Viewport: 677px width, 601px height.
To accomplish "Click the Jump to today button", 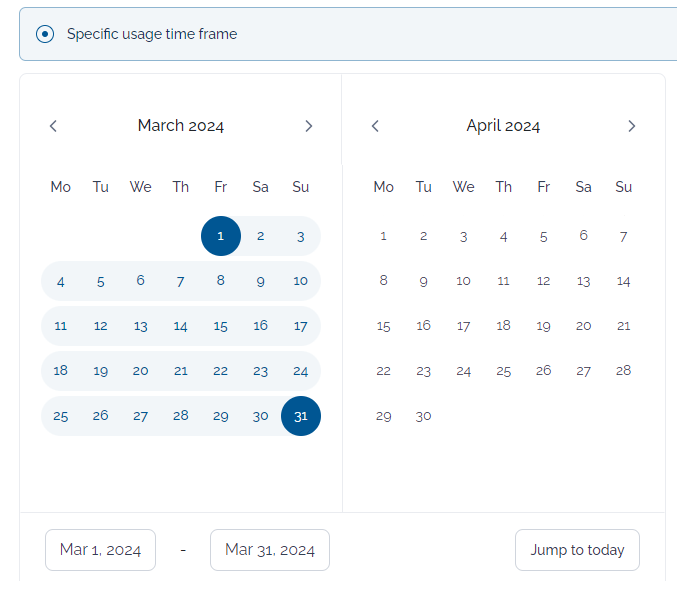I will (x=577, y=550).
